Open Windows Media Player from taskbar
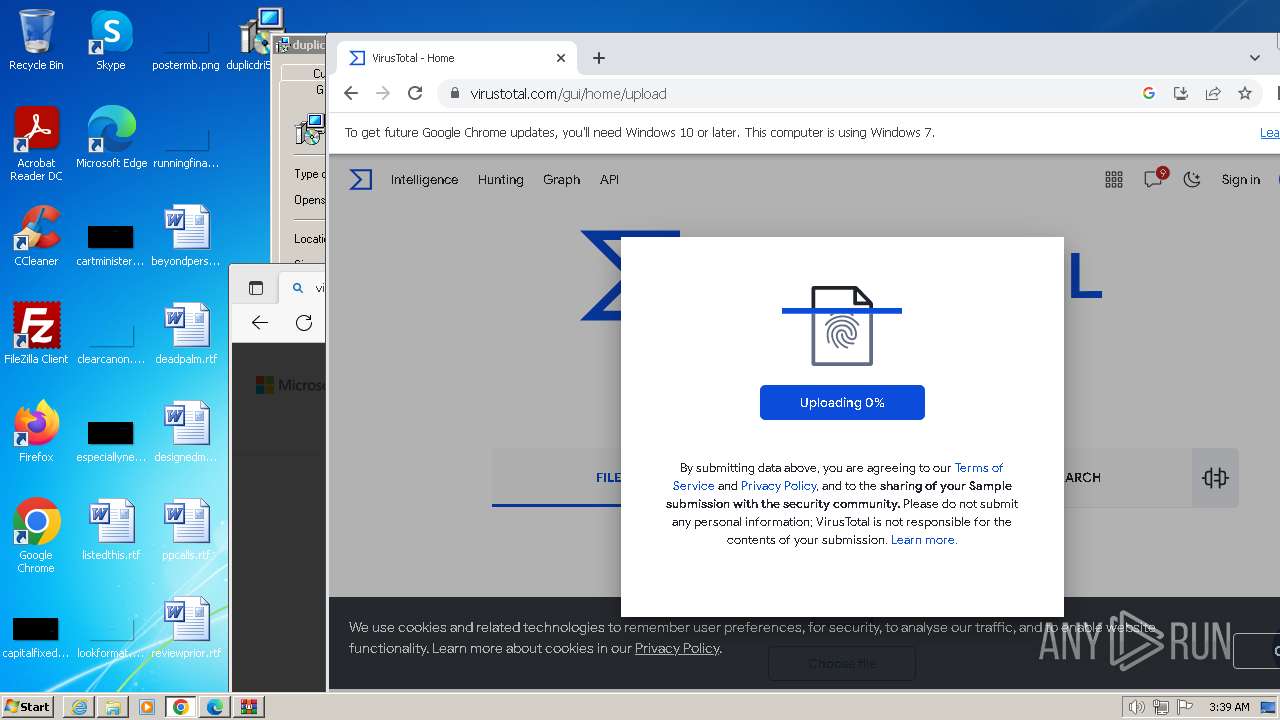Viewport: 1280px width, 720px height. point(147,707)
